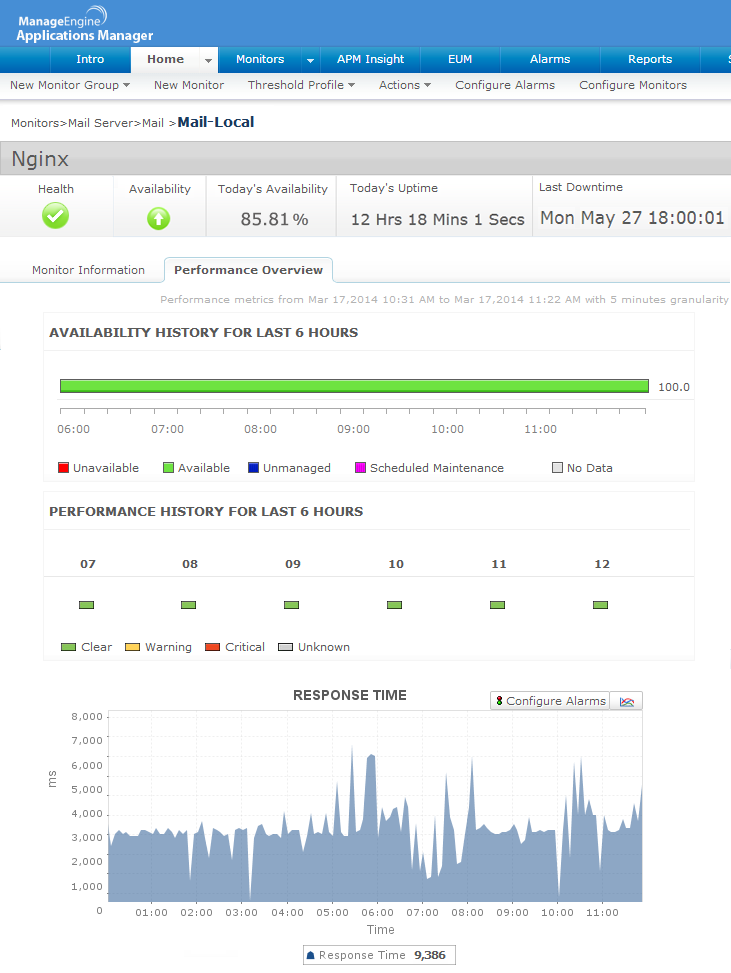Open the Intro tab

90,60
